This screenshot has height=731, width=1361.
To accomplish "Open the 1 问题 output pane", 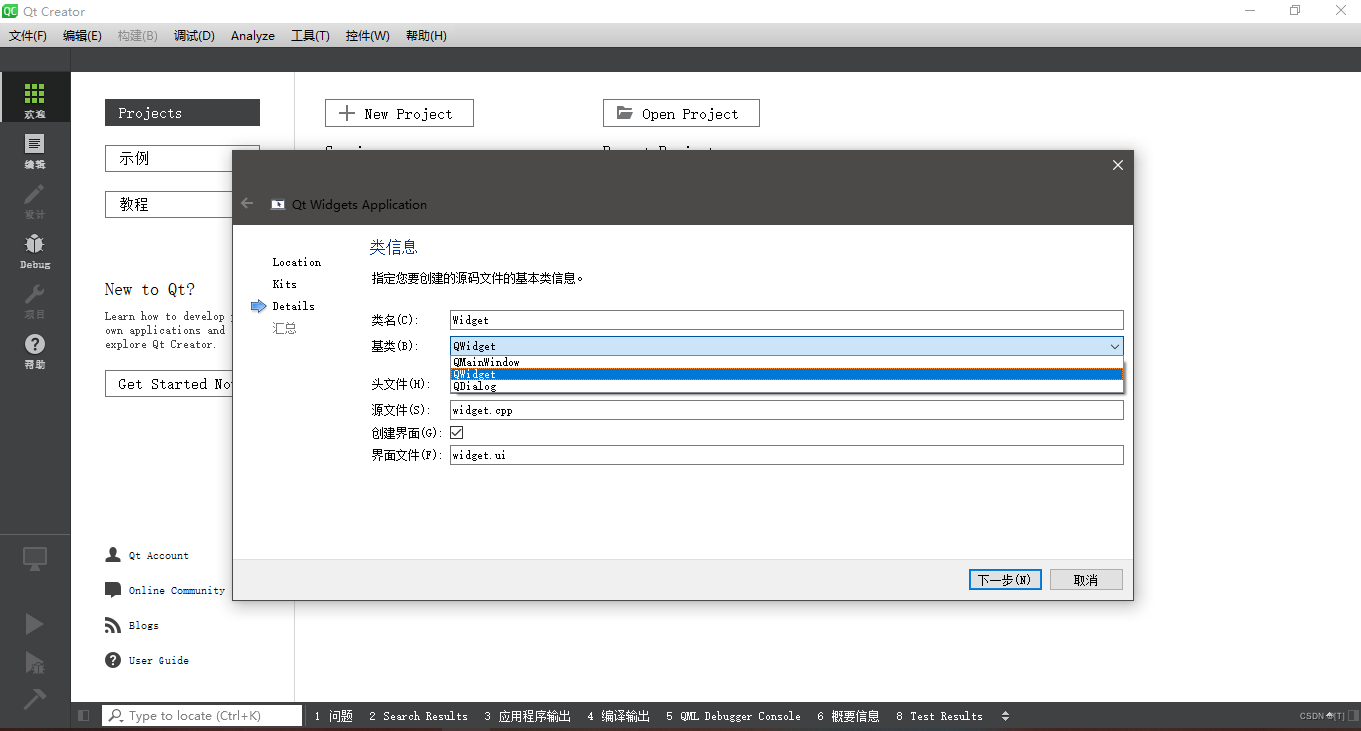I will pos(333,716).
